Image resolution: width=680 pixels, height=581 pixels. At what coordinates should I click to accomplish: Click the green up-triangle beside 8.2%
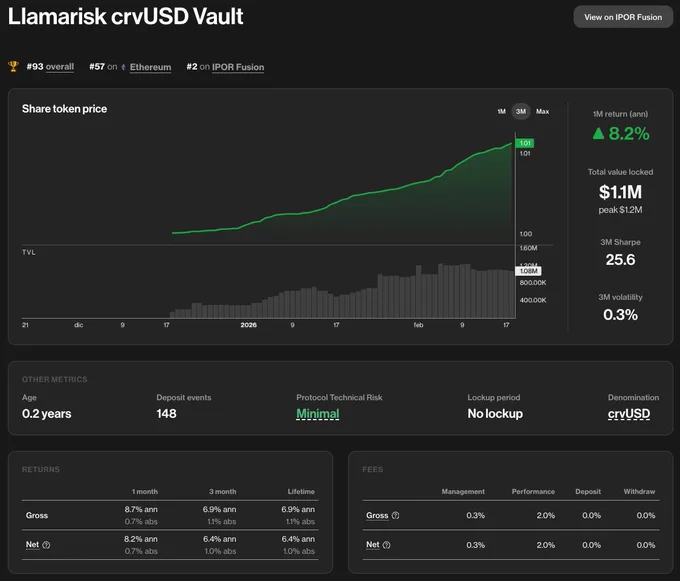click(x=598, y=133)
